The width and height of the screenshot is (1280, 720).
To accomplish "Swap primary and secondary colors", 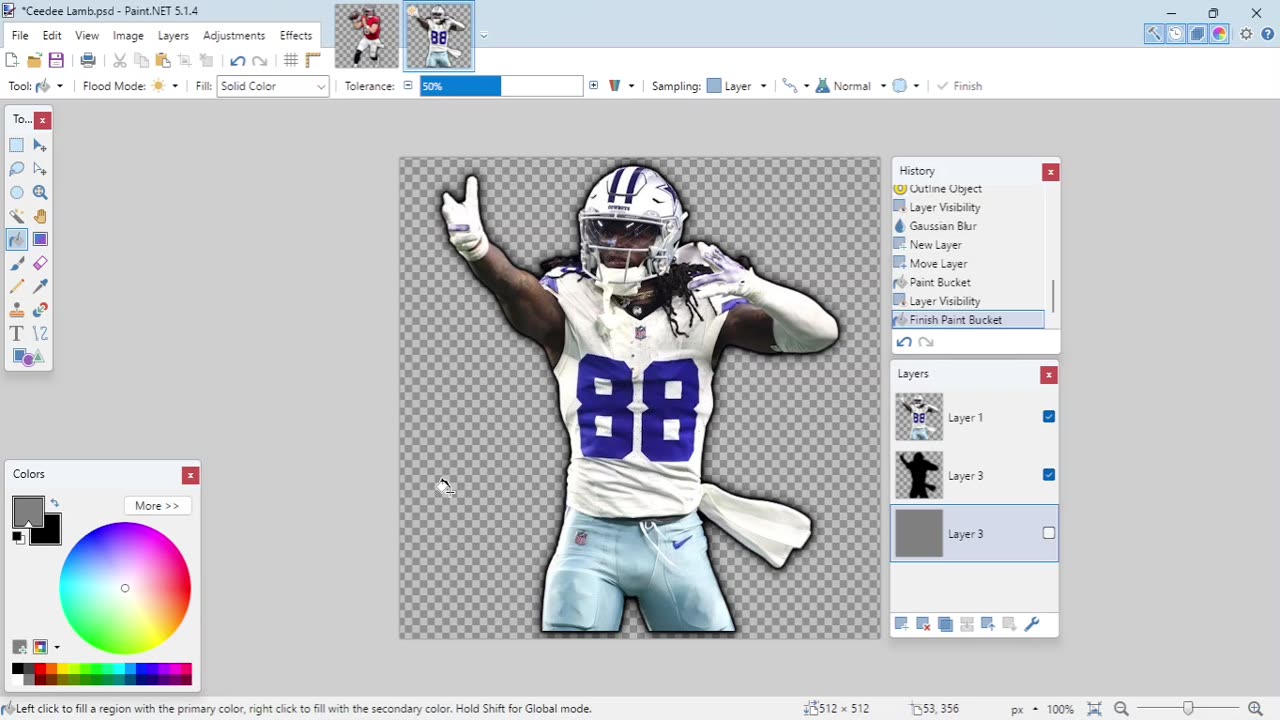I will [x=55, y=503].
